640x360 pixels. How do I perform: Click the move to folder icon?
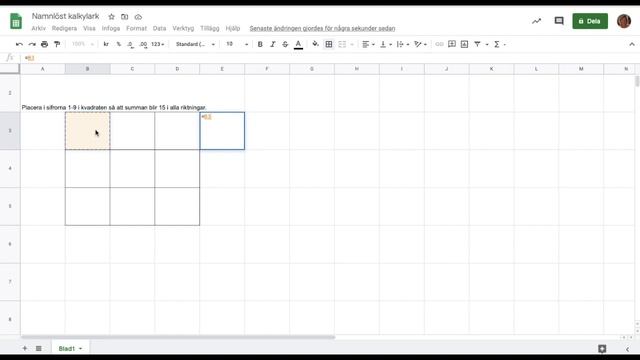coord(124,17)
